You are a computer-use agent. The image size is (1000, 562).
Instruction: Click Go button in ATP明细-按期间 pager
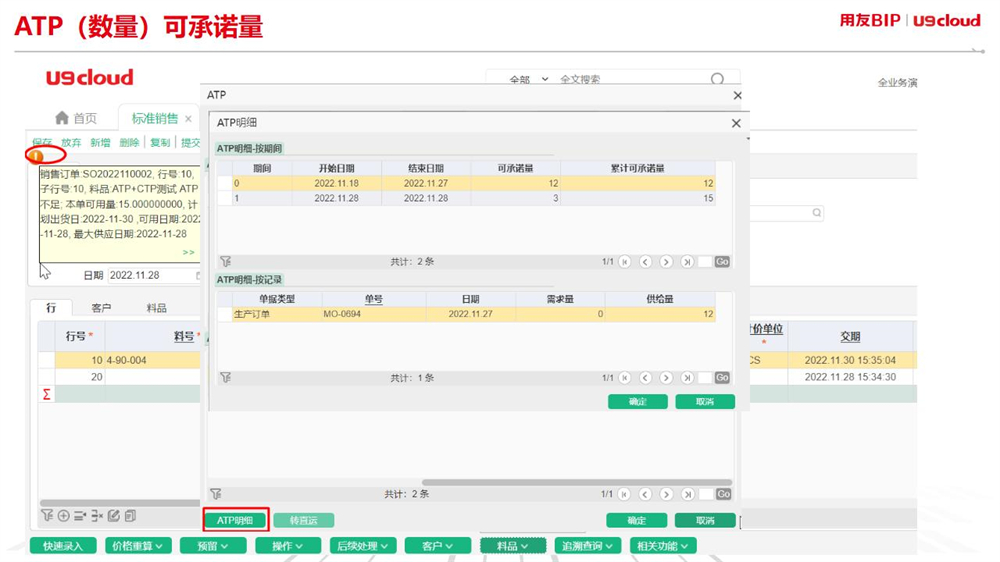(x=722, y=262)
